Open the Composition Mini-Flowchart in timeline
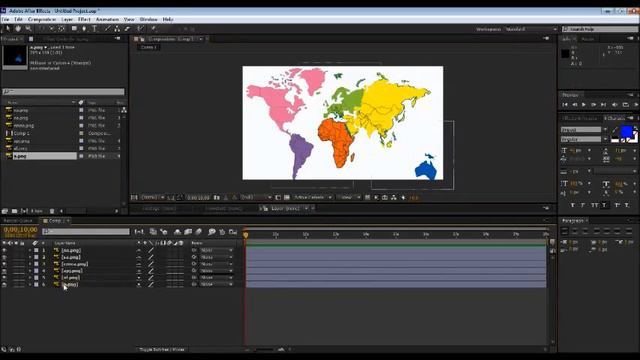The image size is (640, 360). pyautogui.click(x=139, y=232)
